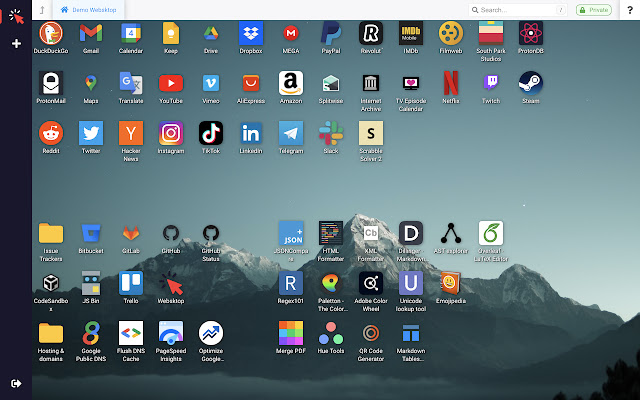Click the XML Formatter icon

click(371, 233)
